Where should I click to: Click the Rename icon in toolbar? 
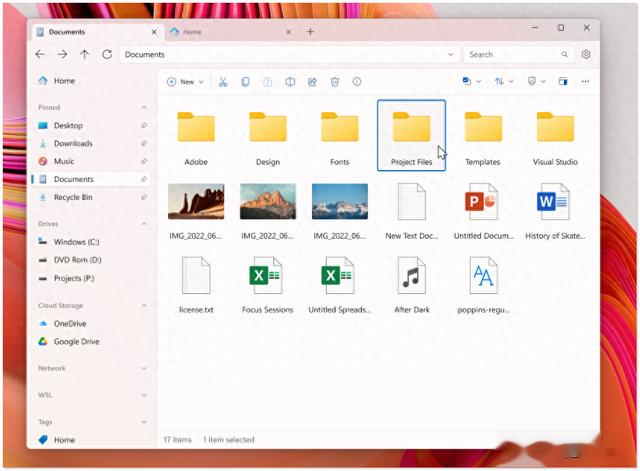(x=290, y=82)
